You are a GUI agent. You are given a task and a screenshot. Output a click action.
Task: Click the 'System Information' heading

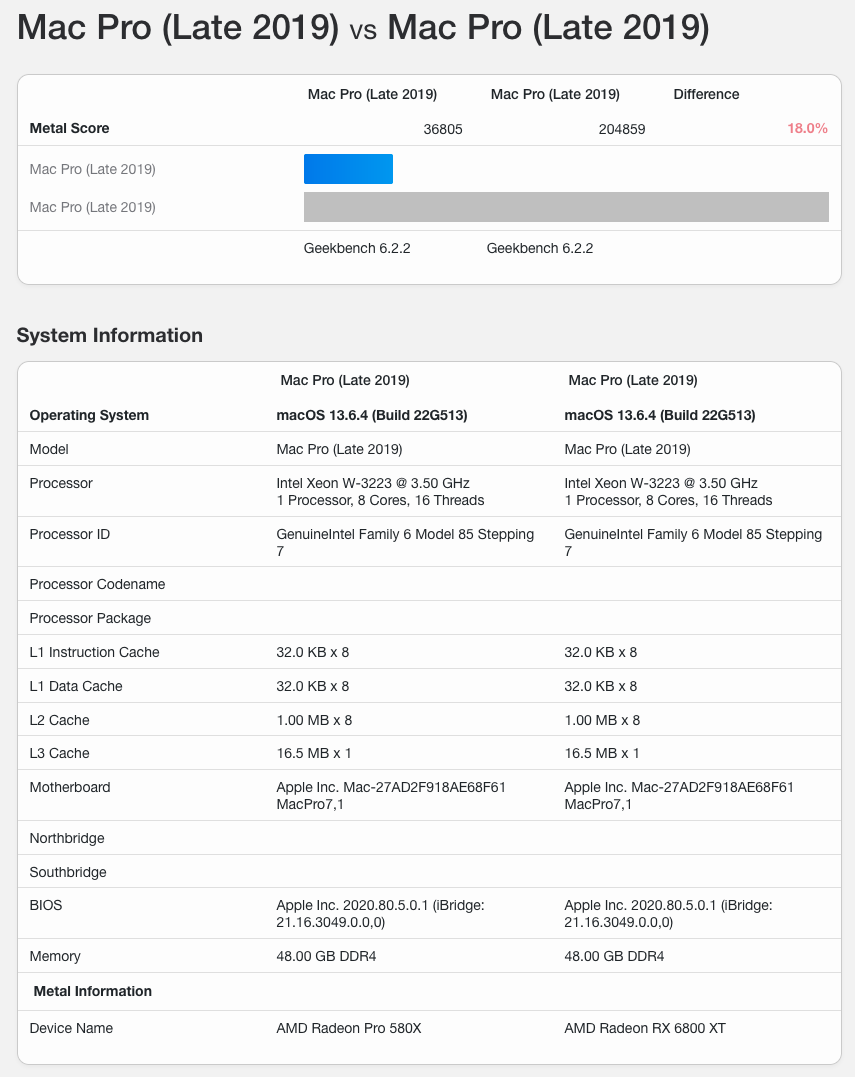pyautogui.click(x=110, y=335)
